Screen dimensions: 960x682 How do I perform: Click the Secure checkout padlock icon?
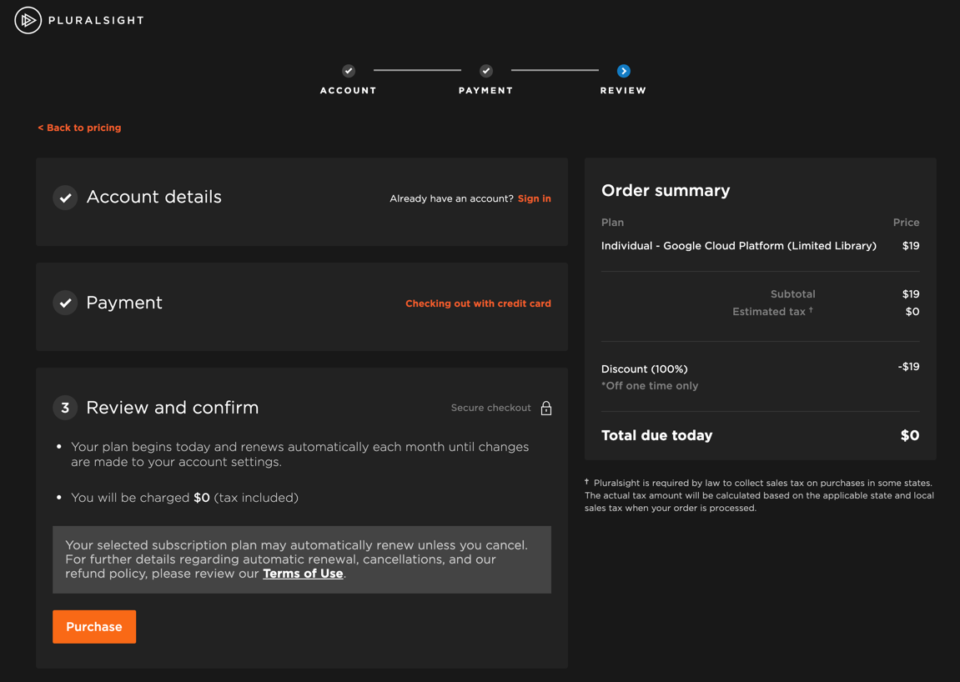coord(546,408)
